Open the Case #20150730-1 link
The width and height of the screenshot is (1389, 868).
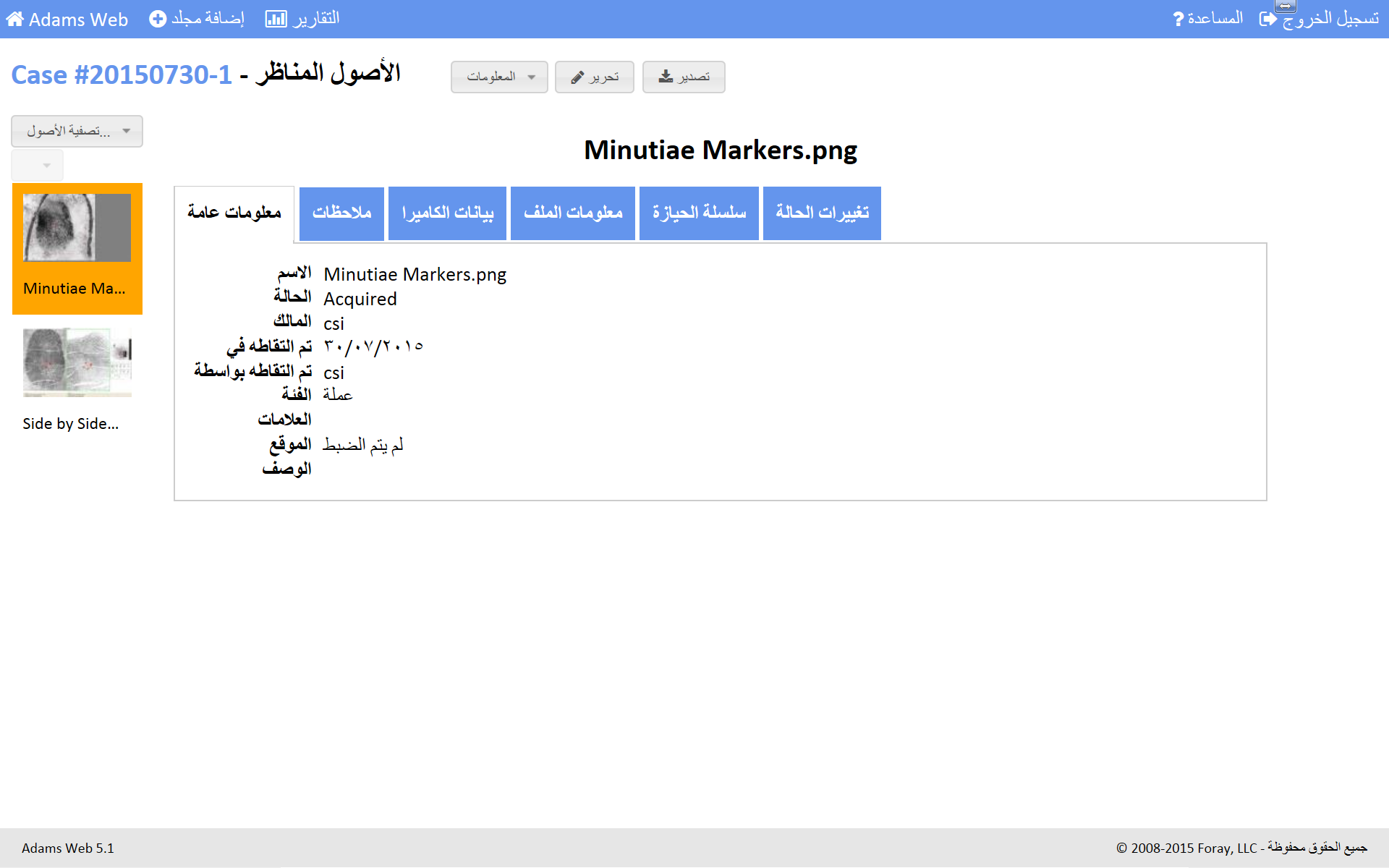point(122,75)
